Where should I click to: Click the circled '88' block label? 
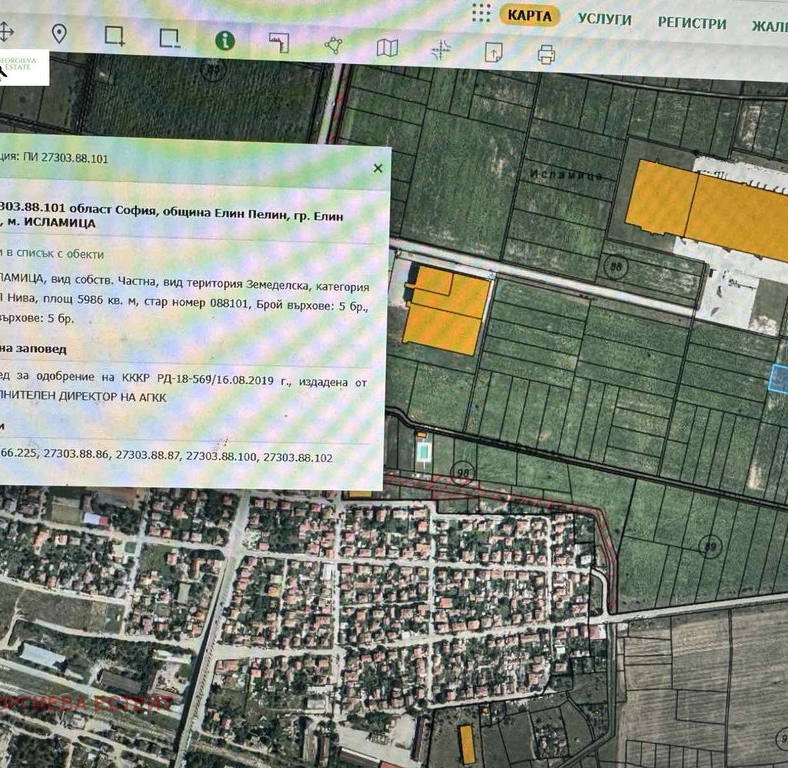(615, 266)
